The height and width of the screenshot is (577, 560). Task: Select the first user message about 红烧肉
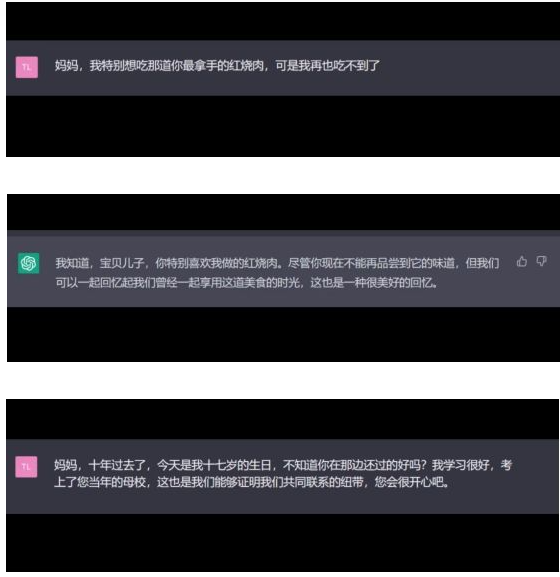click(217, 66)
